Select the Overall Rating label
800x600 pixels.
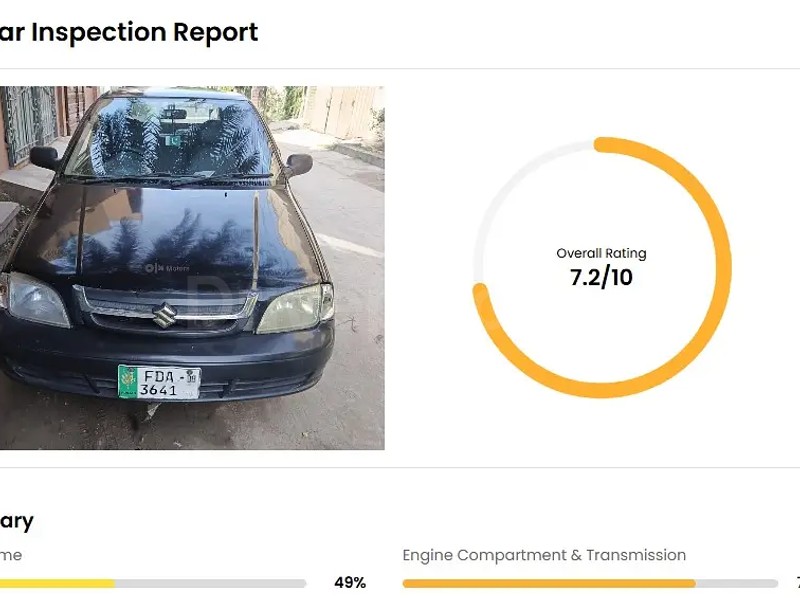[x=601, y=253]
